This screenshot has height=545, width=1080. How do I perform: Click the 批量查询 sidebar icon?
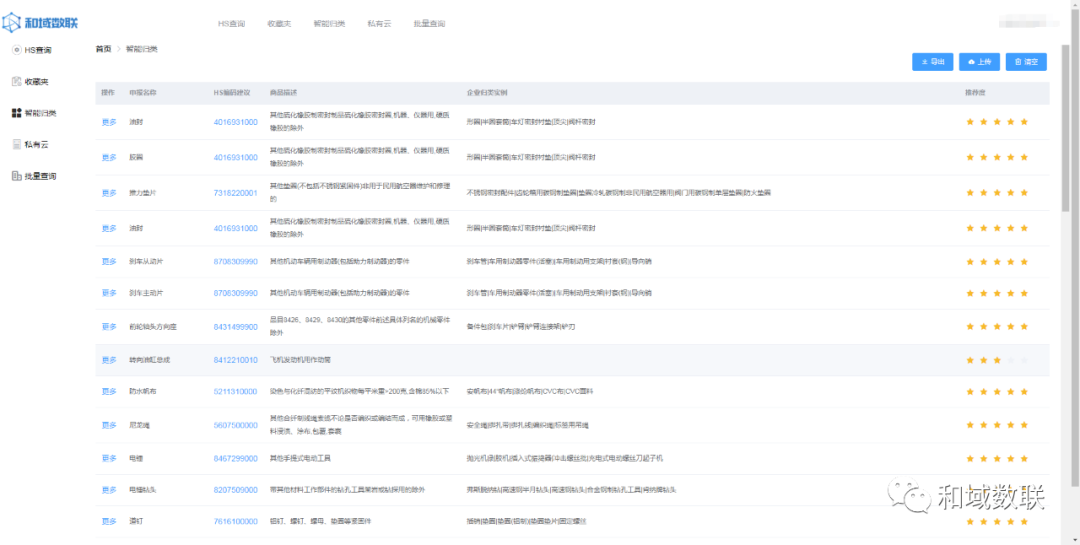click(17, 176)
